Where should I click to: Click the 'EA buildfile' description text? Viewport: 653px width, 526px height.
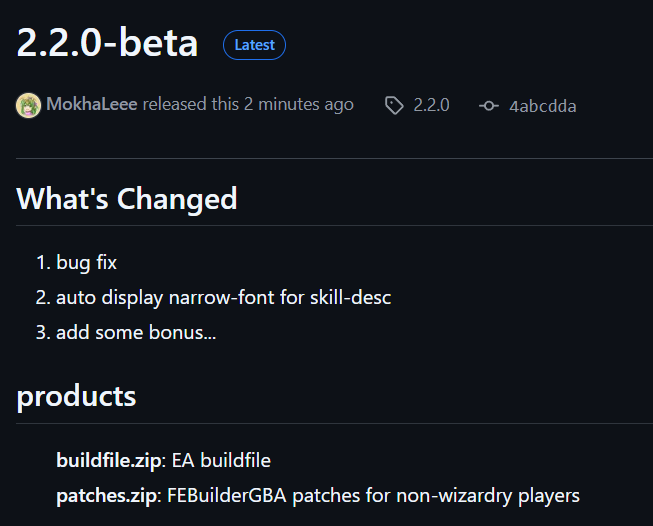tap(221, 461)
